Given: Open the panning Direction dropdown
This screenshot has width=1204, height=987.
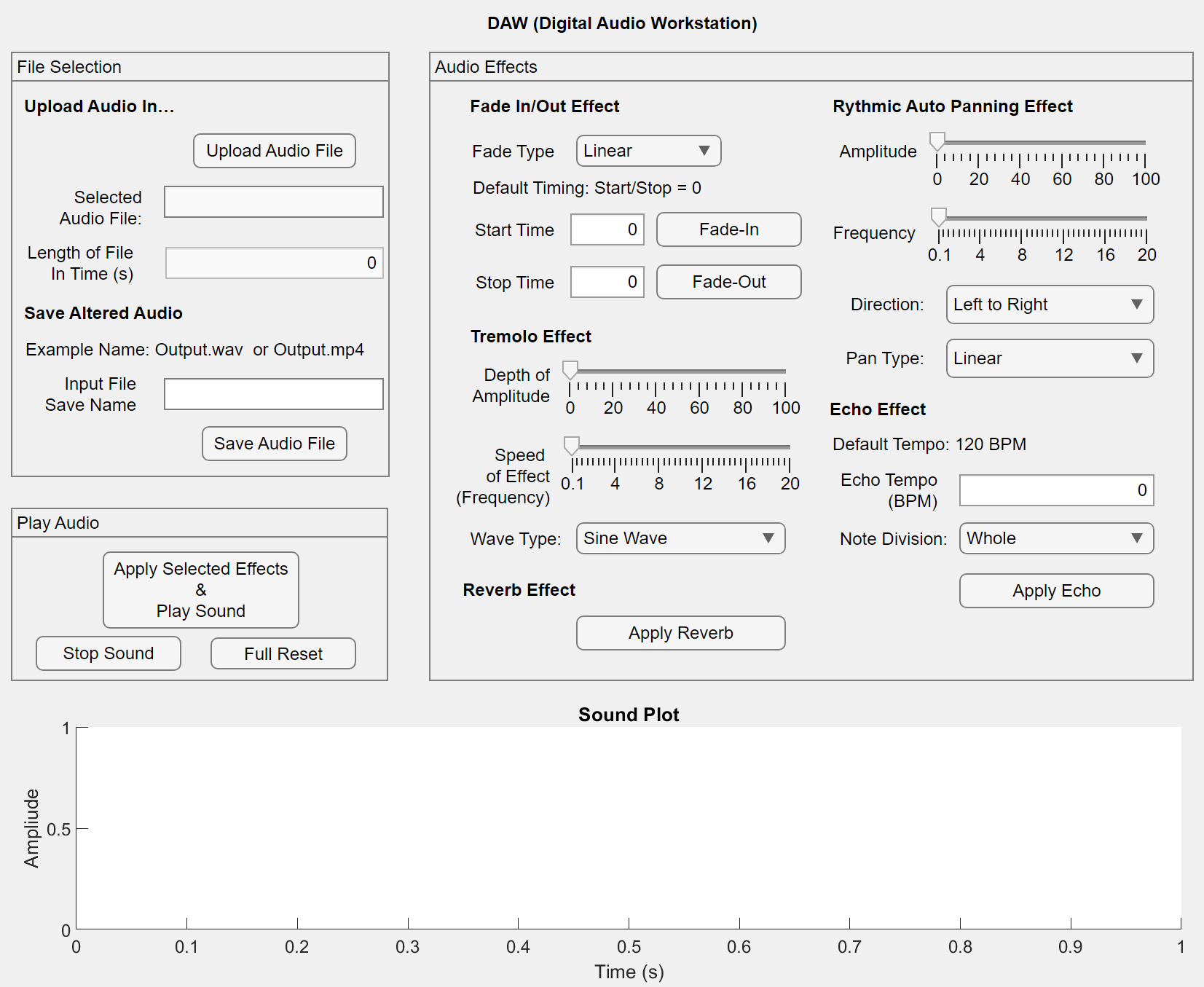Looking at the screenshot, I should coord(1049,304).
